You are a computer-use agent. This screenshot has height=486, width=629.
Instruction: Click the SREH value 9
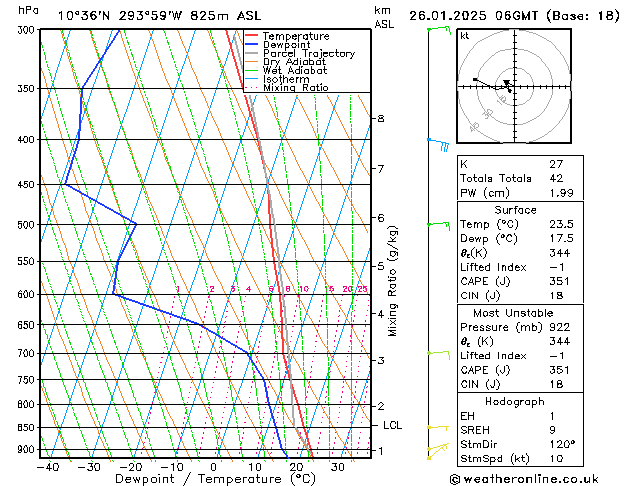552,430
